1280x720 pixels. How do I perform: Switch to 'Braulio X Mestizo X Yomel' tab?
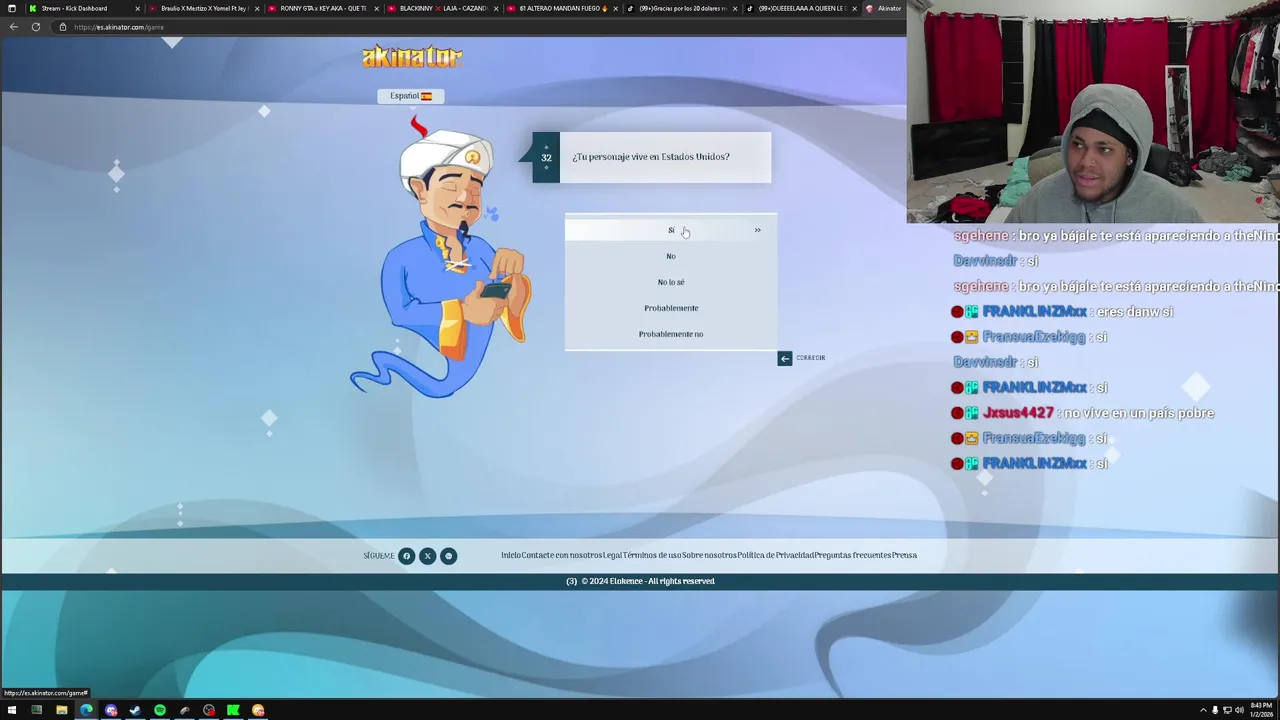204,8
